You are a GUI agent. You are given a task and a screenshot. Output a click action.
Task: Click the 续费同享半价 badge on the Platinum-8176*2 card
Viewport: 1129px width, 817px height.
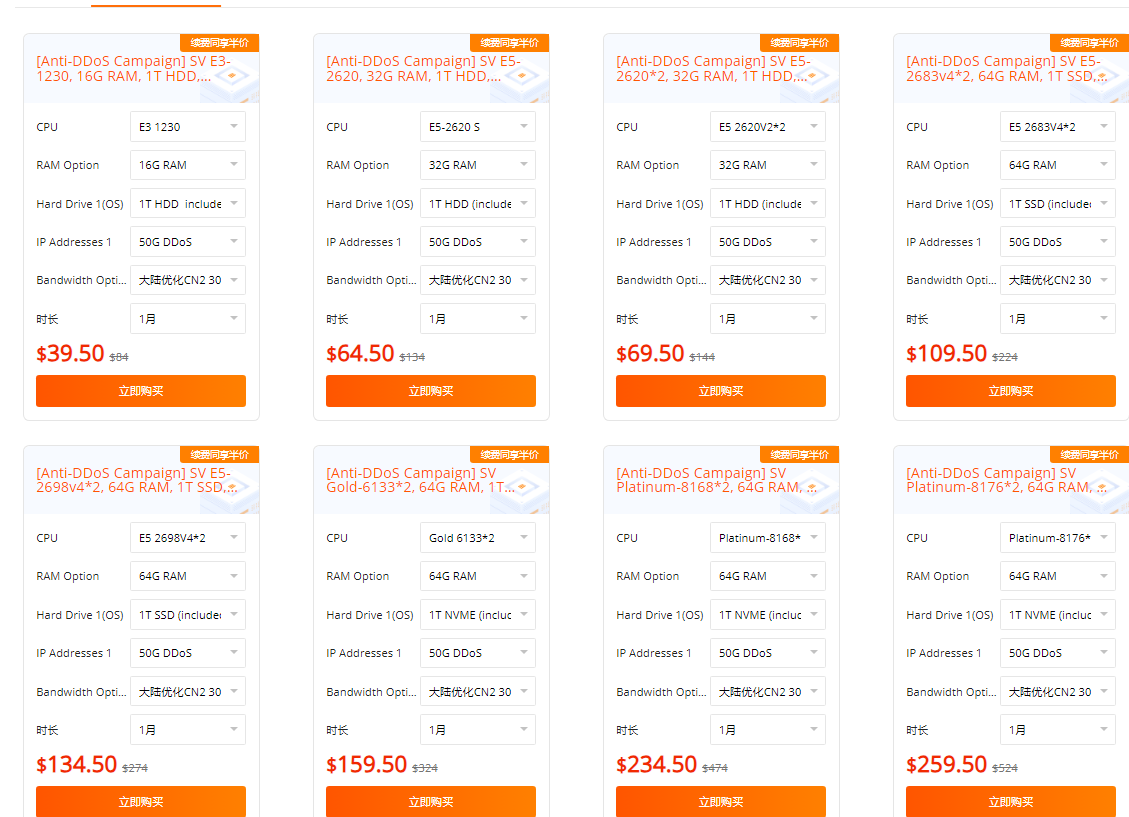(1089, 454)
